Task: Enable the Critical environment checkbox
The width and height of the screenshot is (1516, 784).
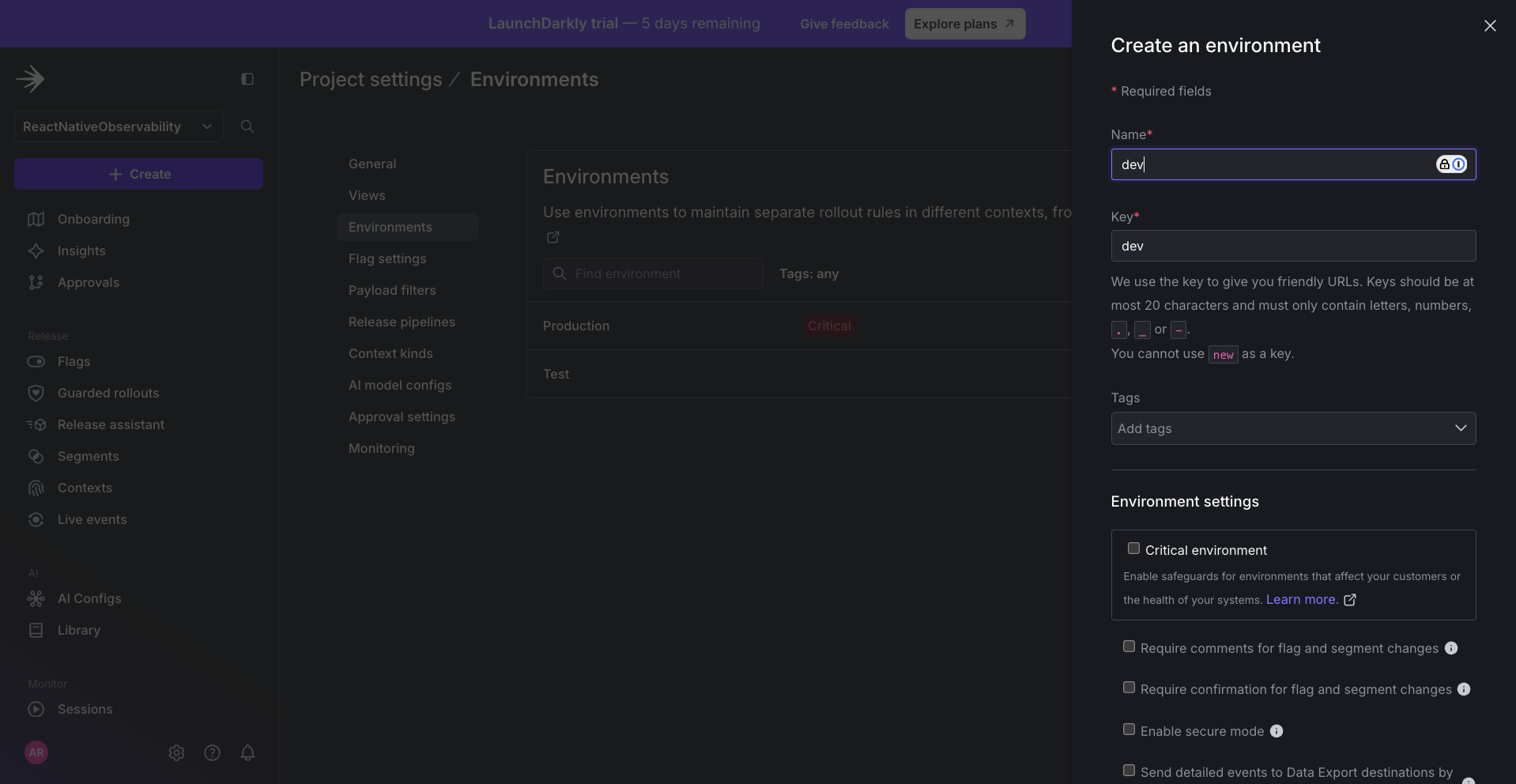Action: [1133, 548]
